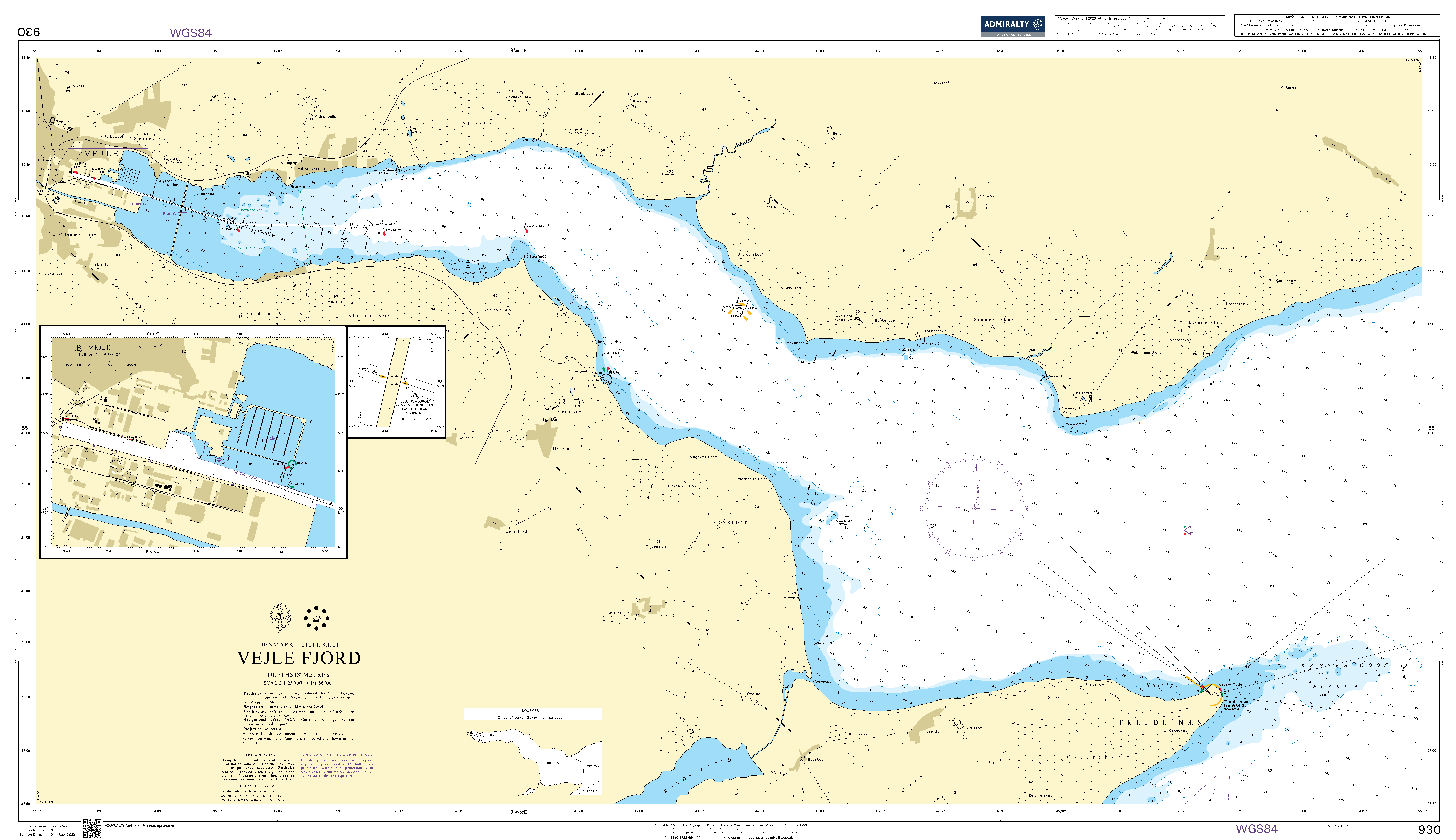Click the DENMARK - LILLEBÆLT subtitle

[x=299, y=644]
